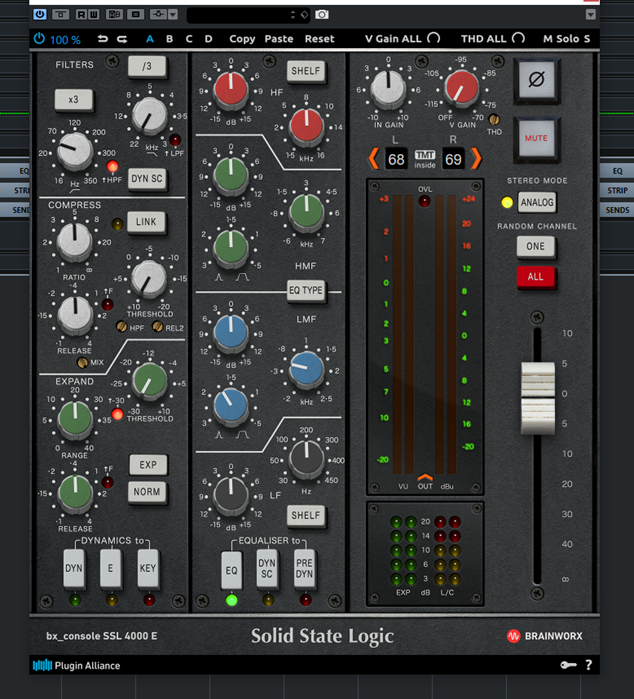634x699 pixels.
Task: Click the redo arrow in plugin toolbar
Action: (122, 39)
